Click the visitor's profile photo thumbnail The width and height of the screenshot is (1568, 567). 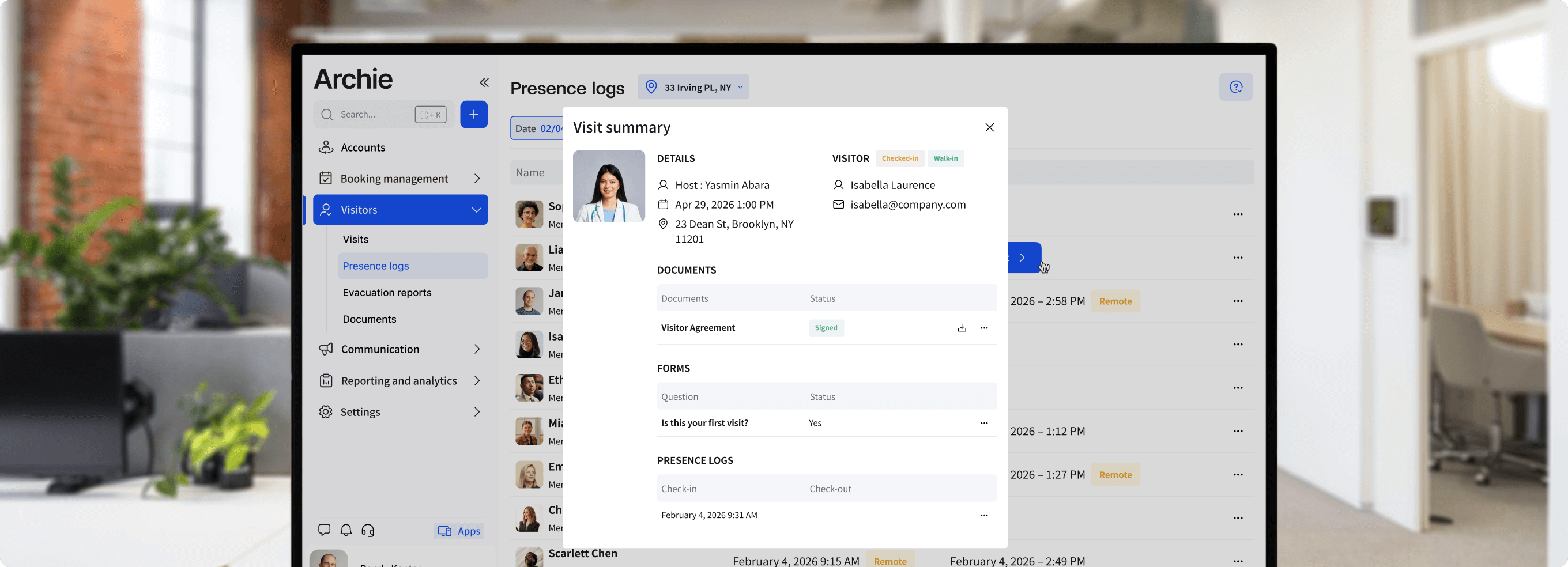pos(608,186)
